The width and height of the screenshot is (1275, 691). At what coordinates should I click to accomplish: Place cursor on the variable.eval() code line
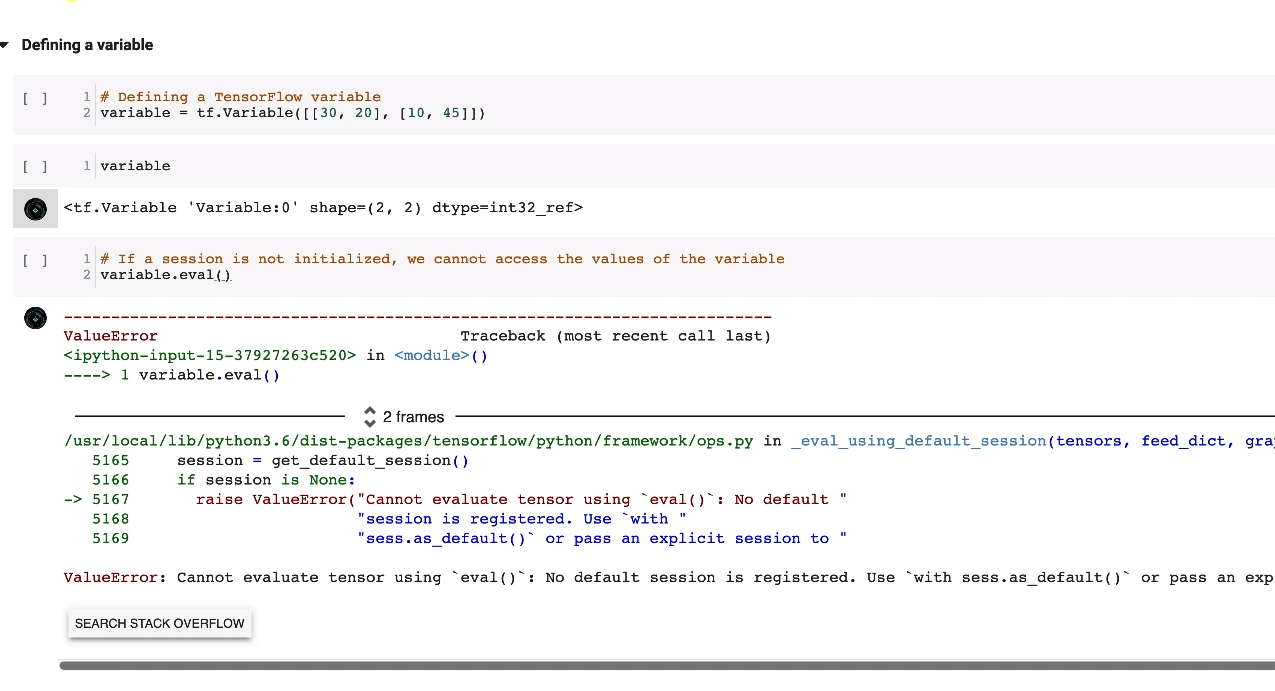pos(165,274)
